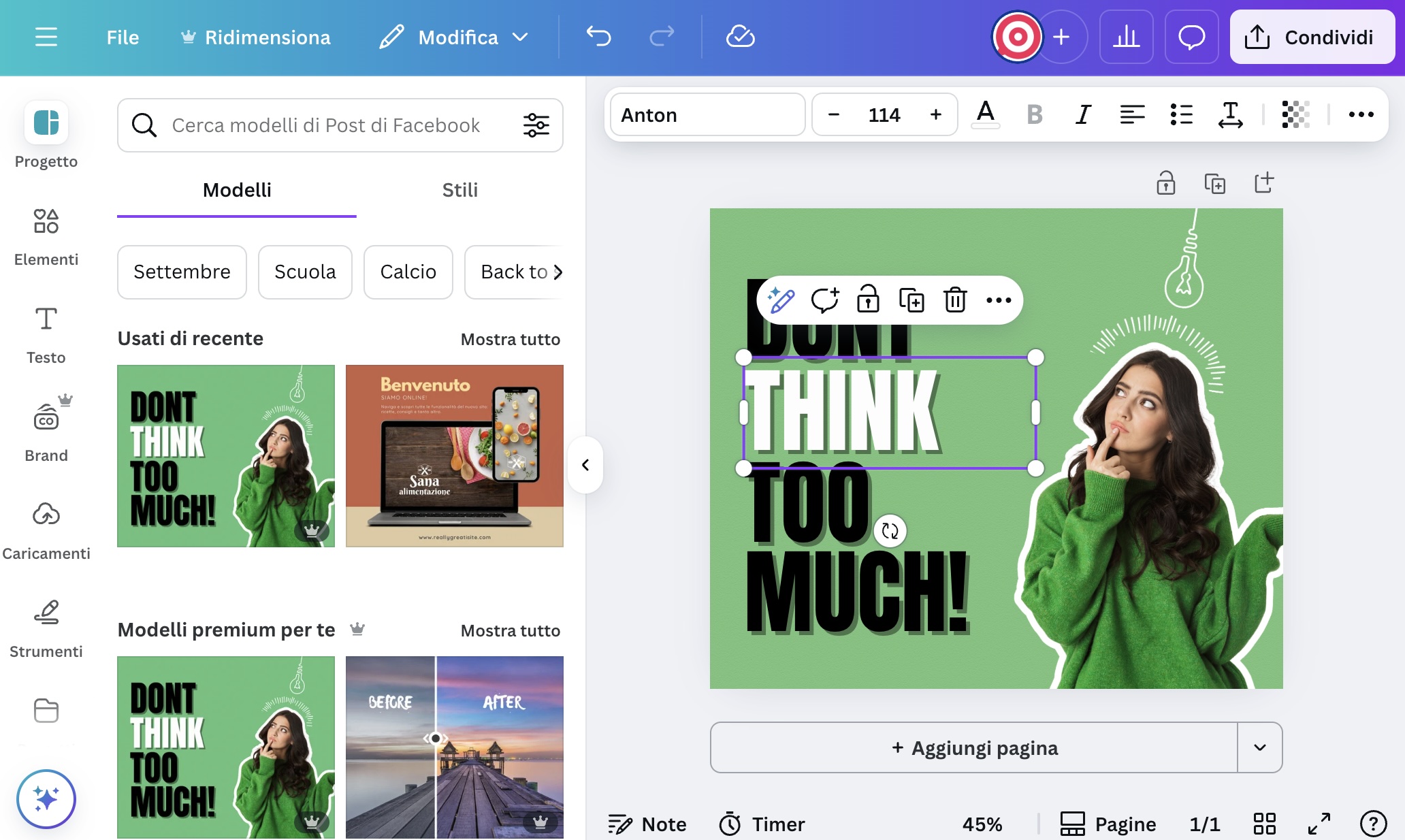Open dropdown arrow beside Aggiungi pagina
Viewport: 1405px width, 840px height.
1259,747
